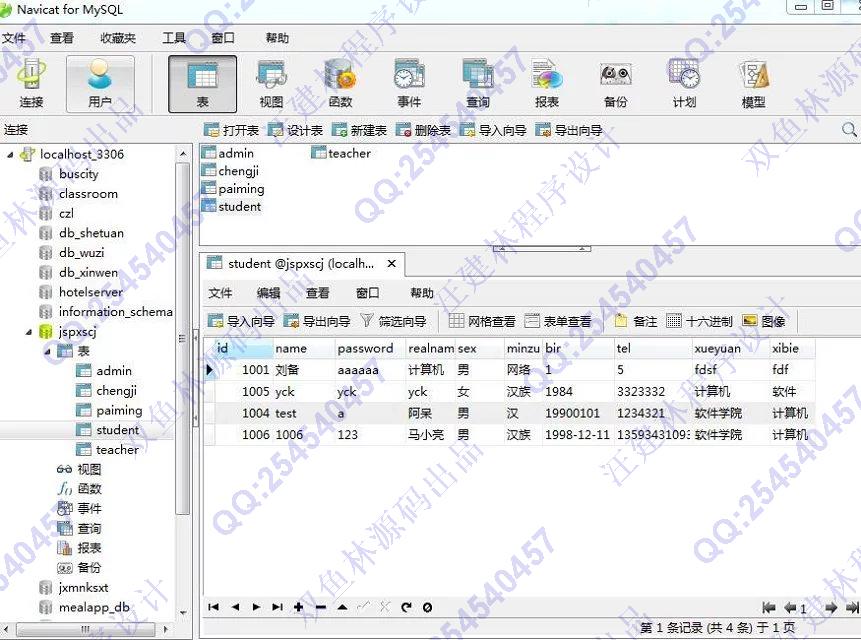Collapse the jspxscj database node

pyautogui.click(x=29, y=332)
